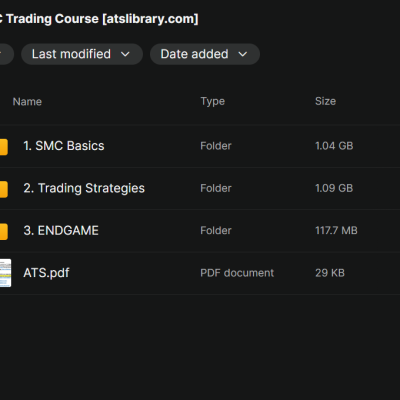Click the 117.7 MB size value

click(336, 230)
